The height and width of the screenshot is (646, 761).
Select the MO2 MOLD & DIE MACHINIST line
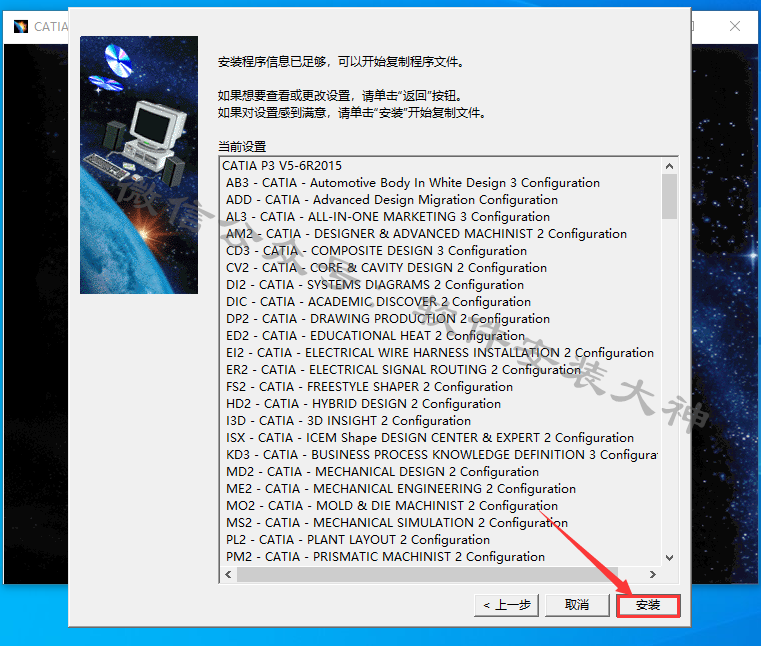tap(392, 506)
